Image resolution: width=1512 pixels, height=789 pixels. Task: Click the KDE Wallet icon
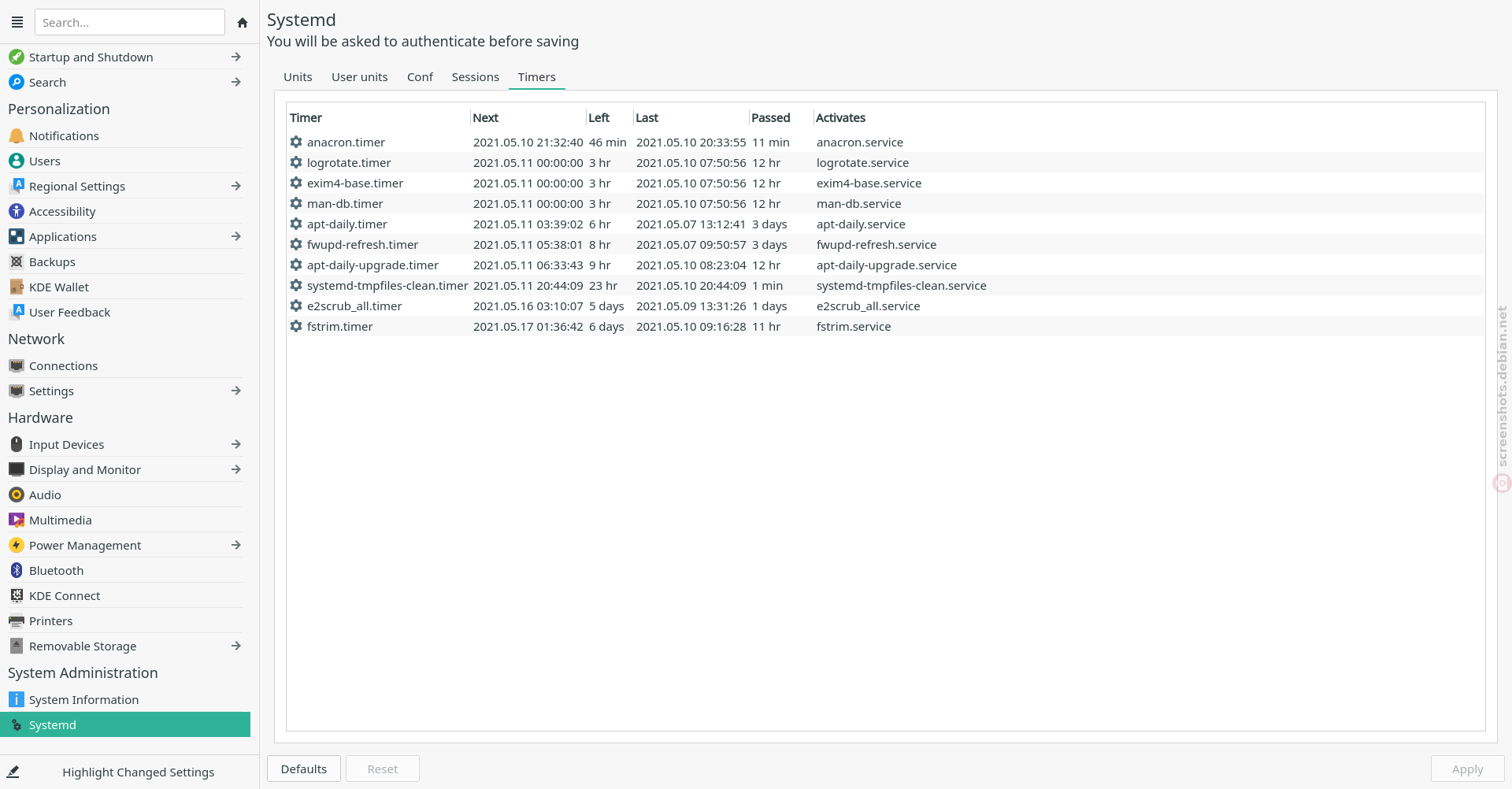[x=17, y=287]
